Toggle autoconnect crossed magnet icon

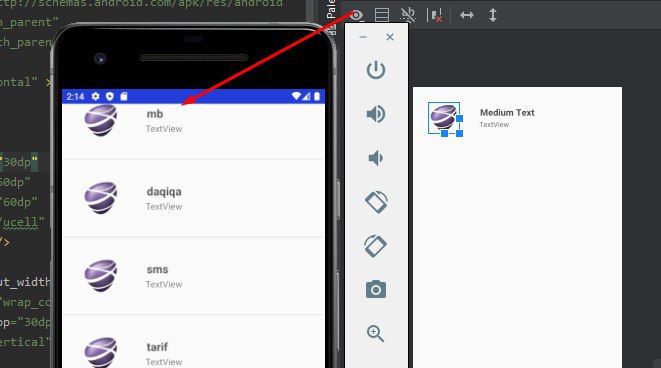[408, 15]
